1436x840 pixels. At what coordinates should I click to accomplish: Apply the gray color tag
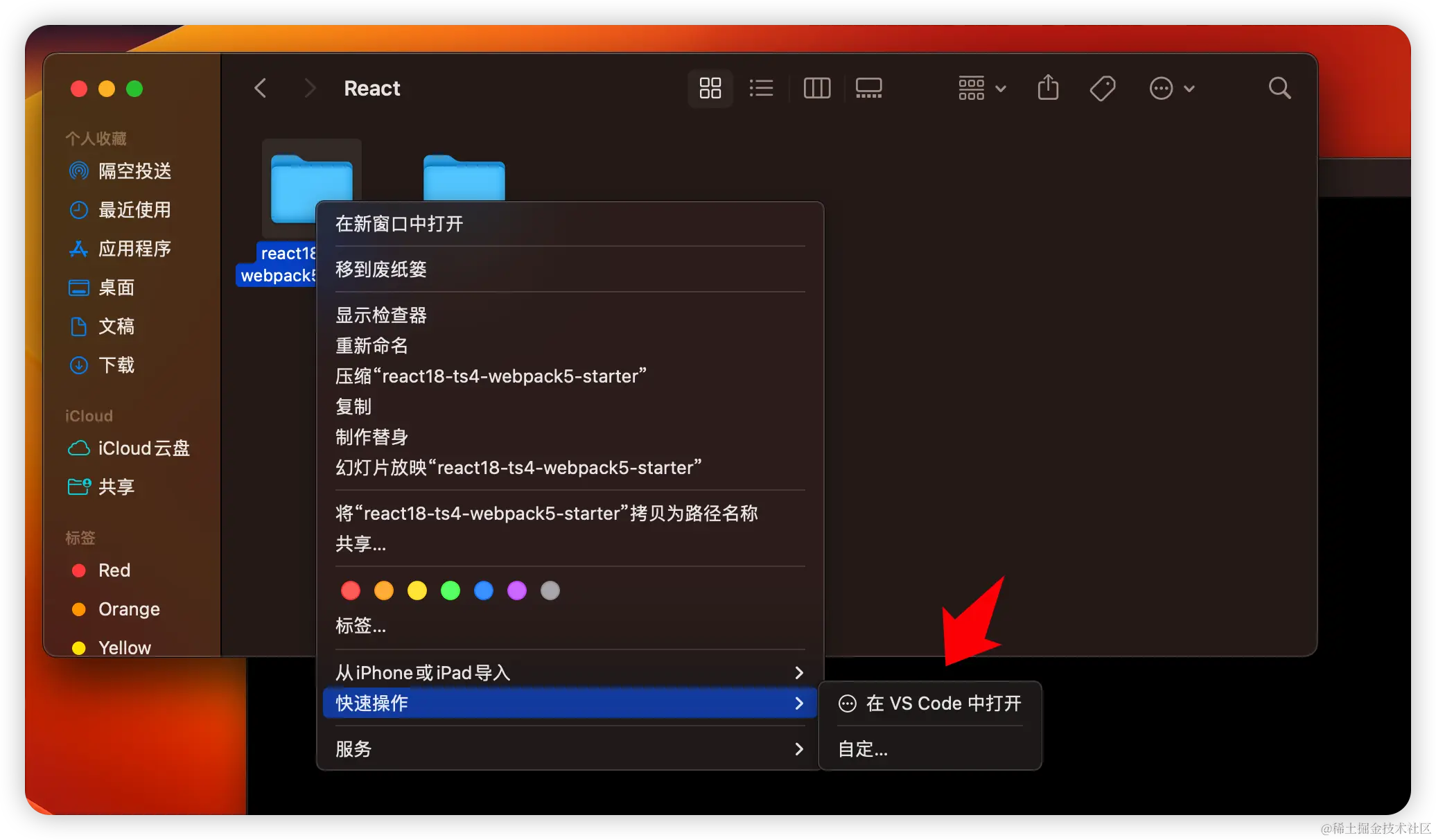550,590
